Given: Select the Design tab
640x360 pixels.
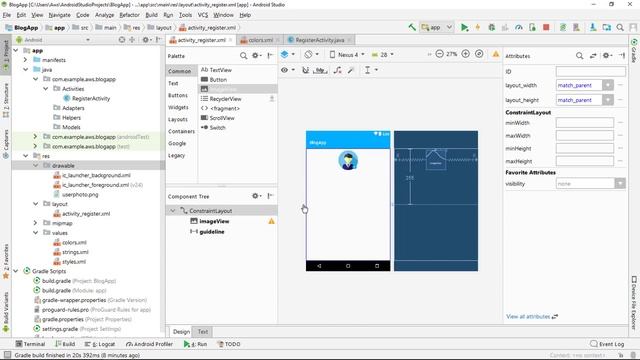Looking at the screenshot, I should [x=181, y=331].
